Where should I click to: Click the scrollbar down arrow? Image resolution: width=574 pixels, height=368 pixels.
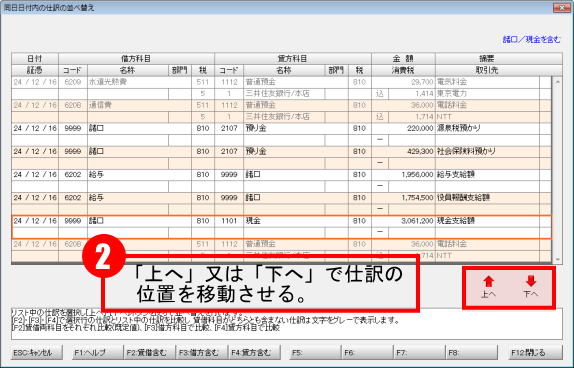(x=557, y=259)
